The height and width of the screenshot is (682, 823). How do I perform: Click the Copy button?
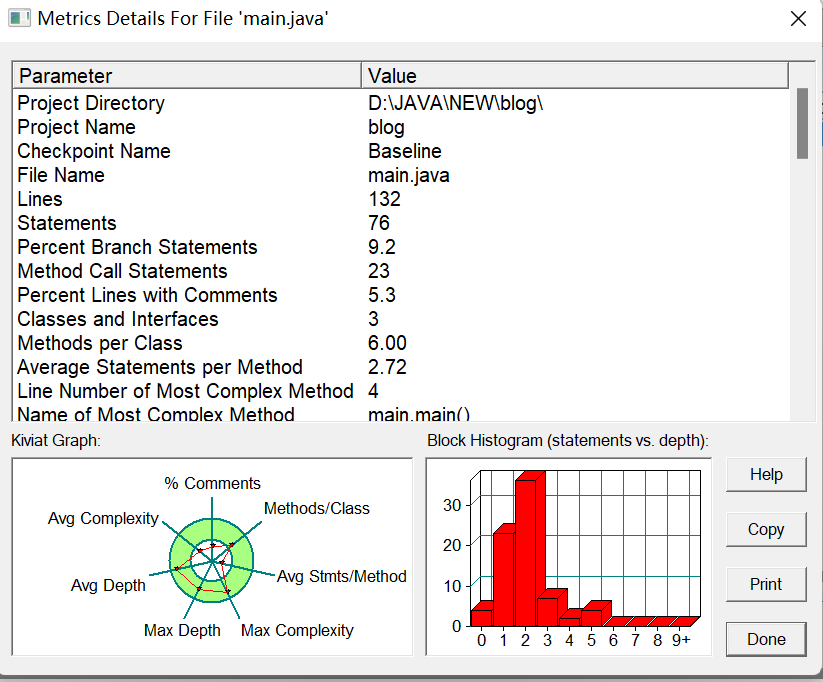tap(766, 530)
